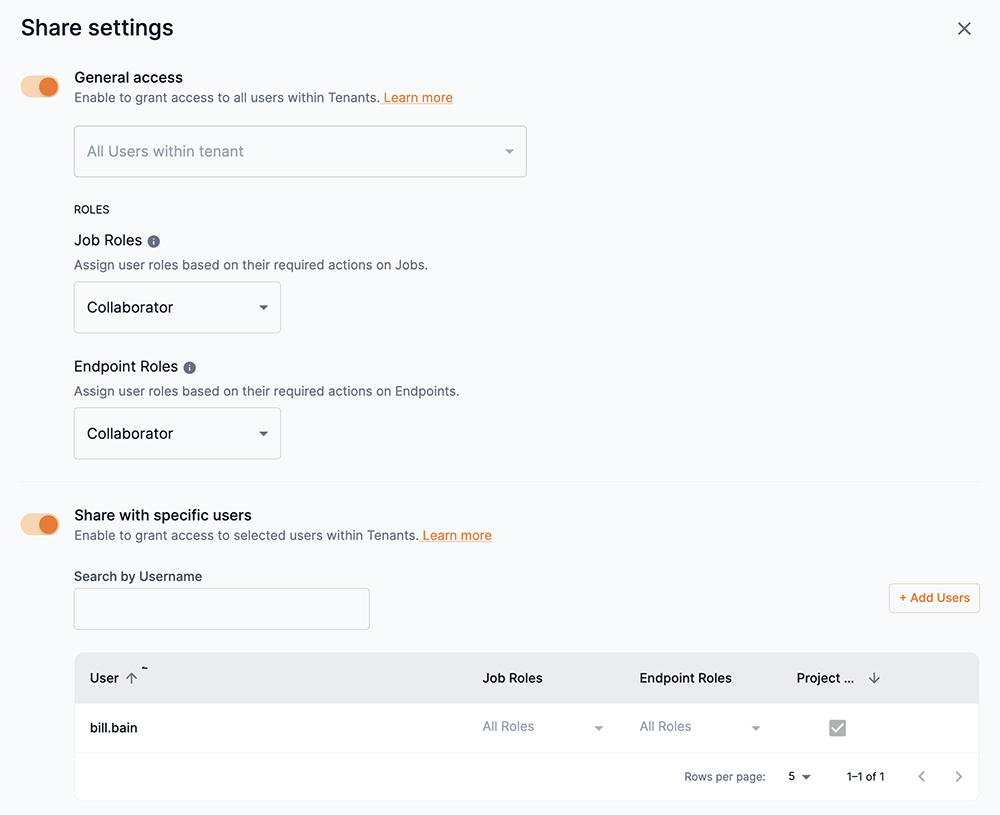Image resolution: width=1000 pixels, height=815 pixels.
Task: Uncheck the Project checkbox for bill.bain
Action: 837,727
